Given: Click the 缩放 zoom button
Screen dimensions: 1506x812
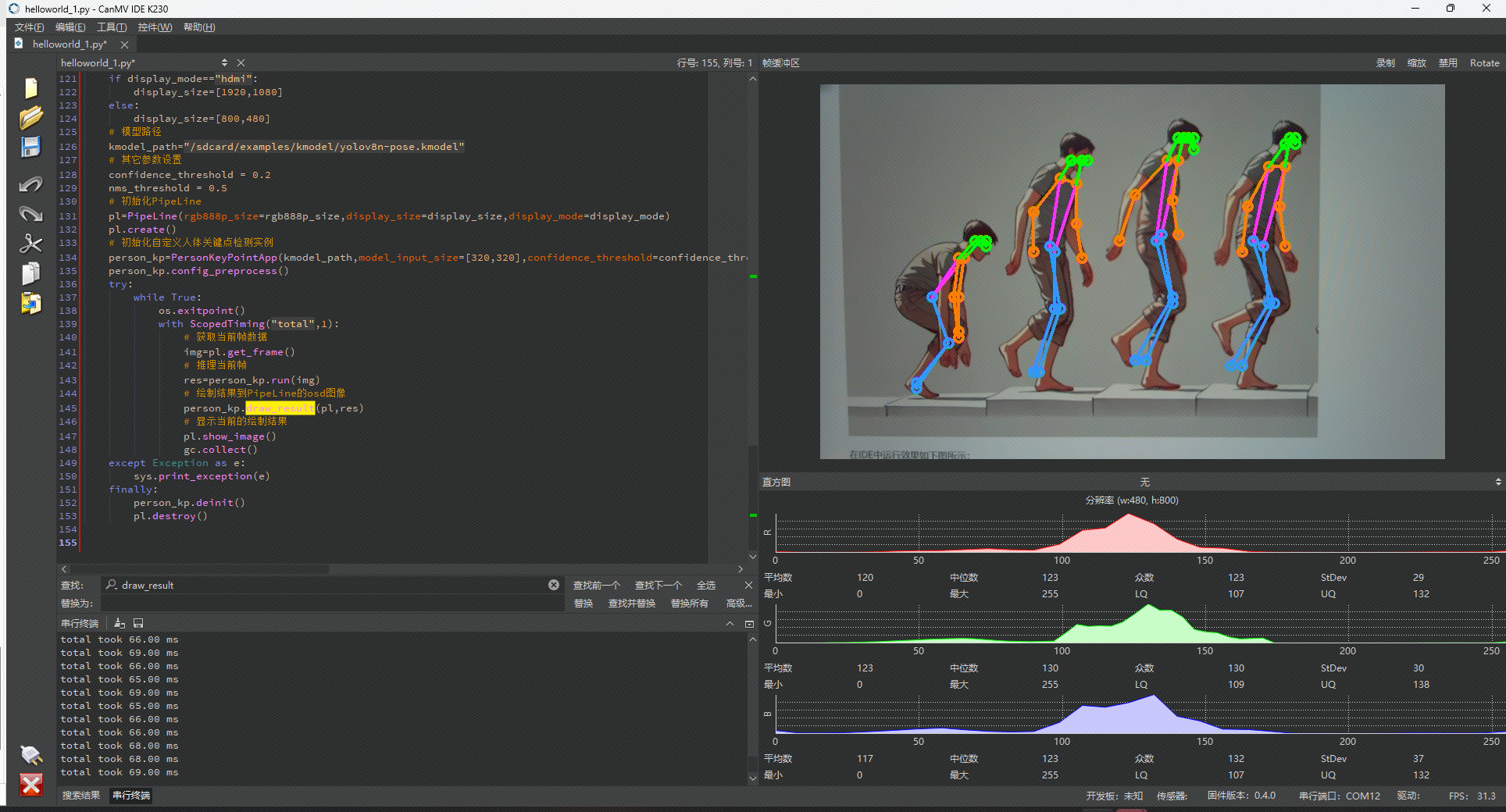Looking at the screenshot, I should coord(1416,63).
